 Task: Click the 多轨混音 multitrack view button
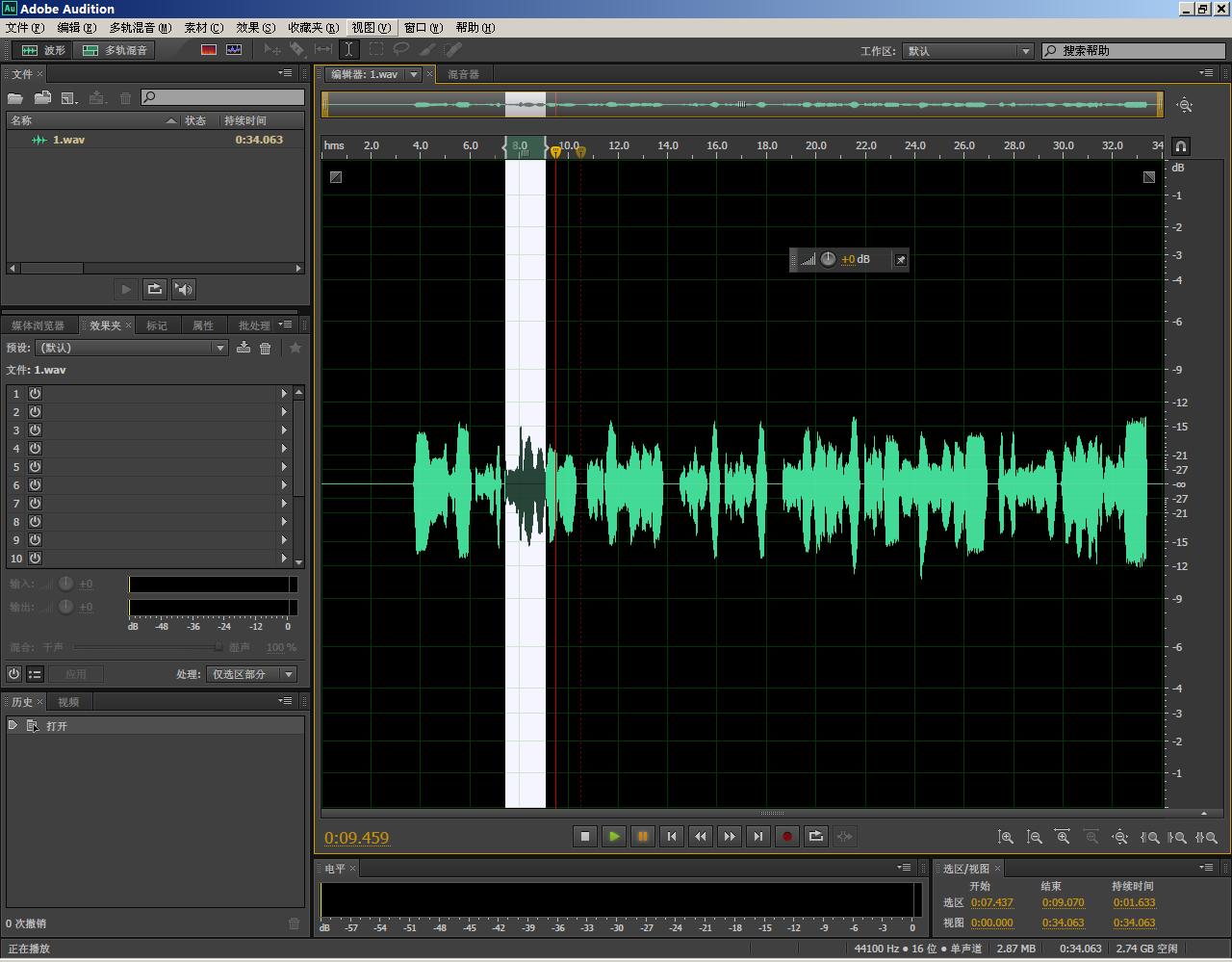(115, 50)
